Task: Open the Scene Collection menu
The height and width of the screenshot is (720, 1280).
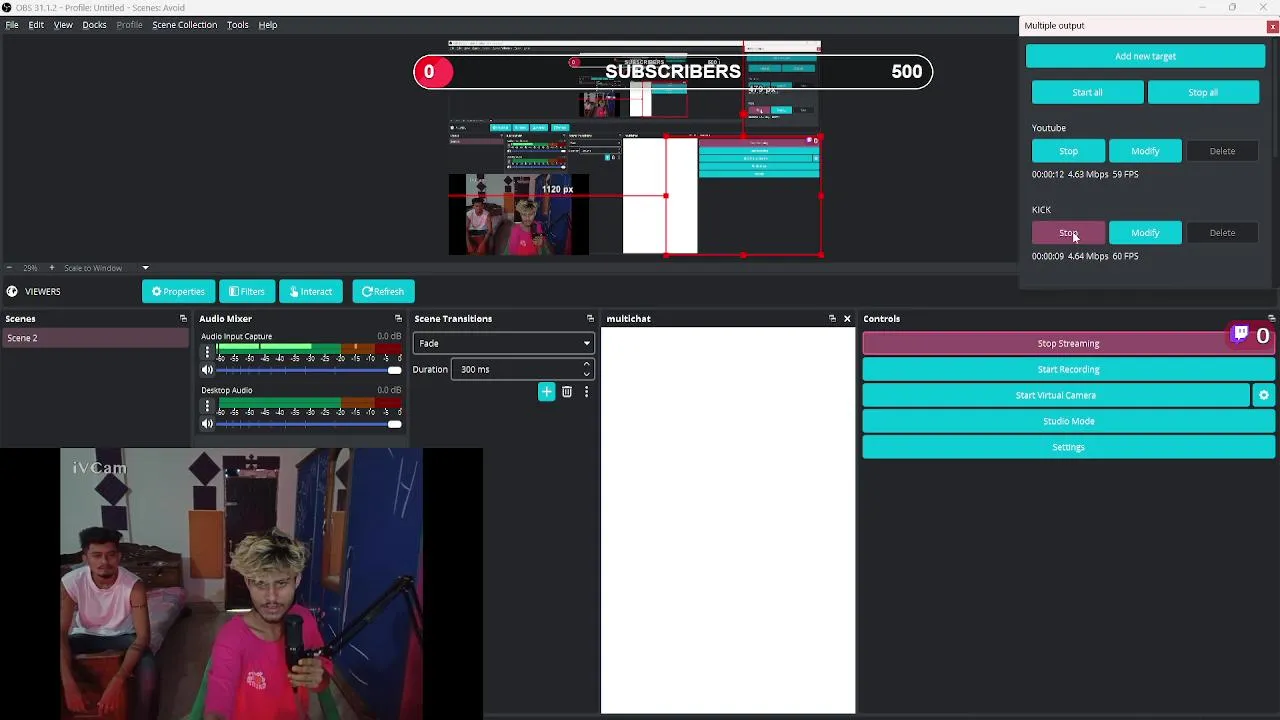Action: (x=184, y=25)
